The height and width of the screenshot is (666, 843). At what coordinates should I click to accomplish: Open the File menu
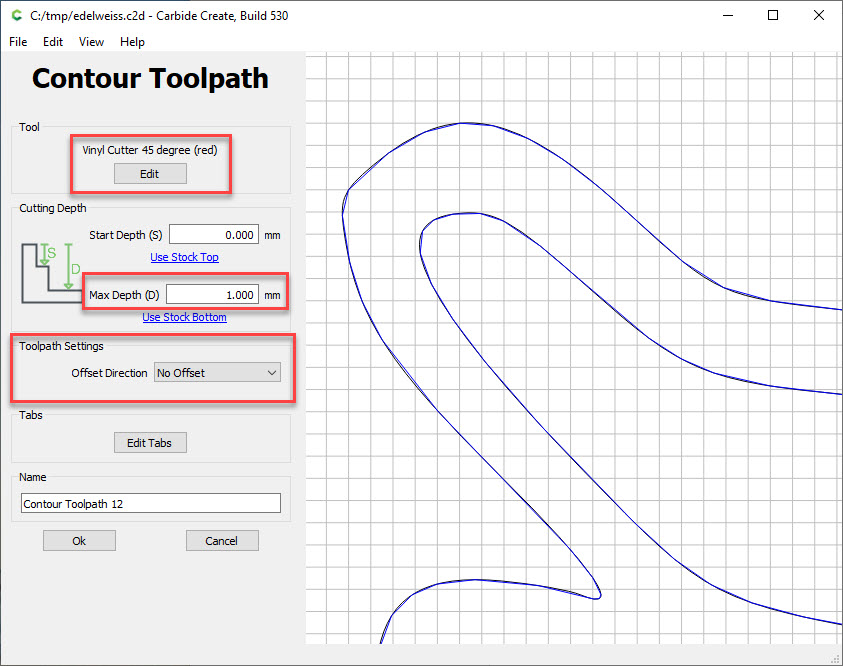19,42
